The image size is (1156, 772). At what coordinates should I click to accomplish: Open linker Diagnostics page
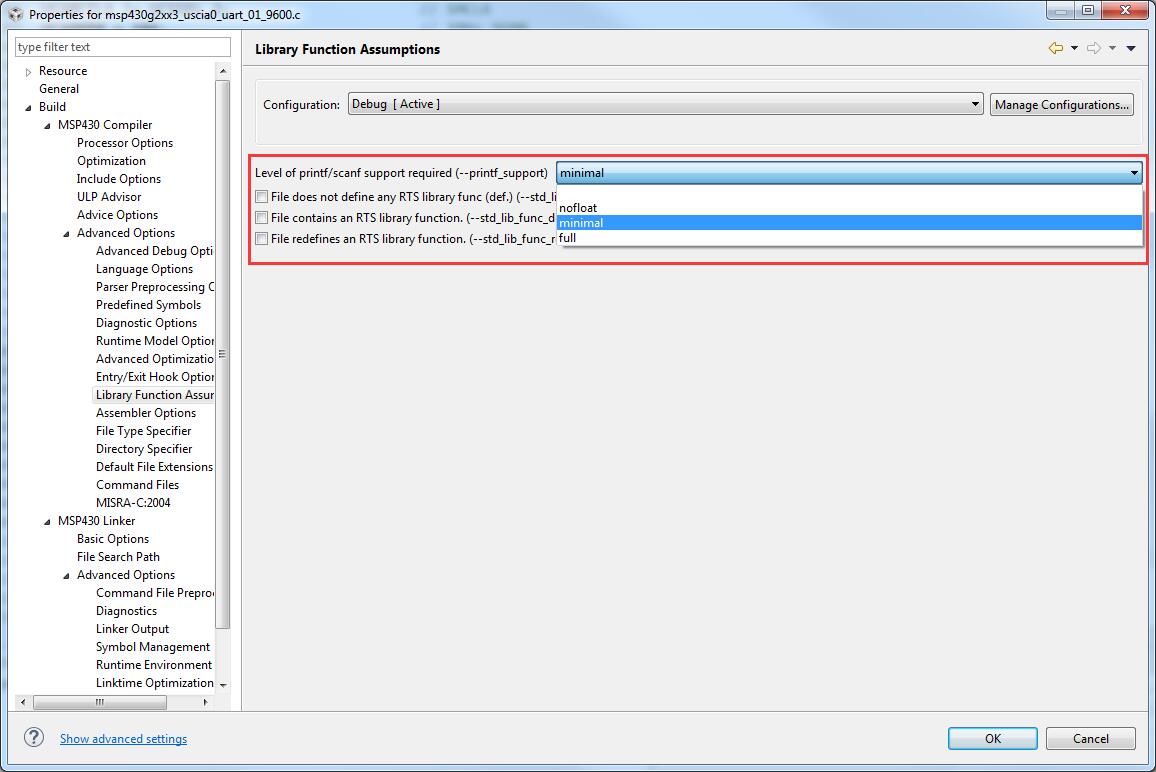pyautogui.click(x=126, y=611)
